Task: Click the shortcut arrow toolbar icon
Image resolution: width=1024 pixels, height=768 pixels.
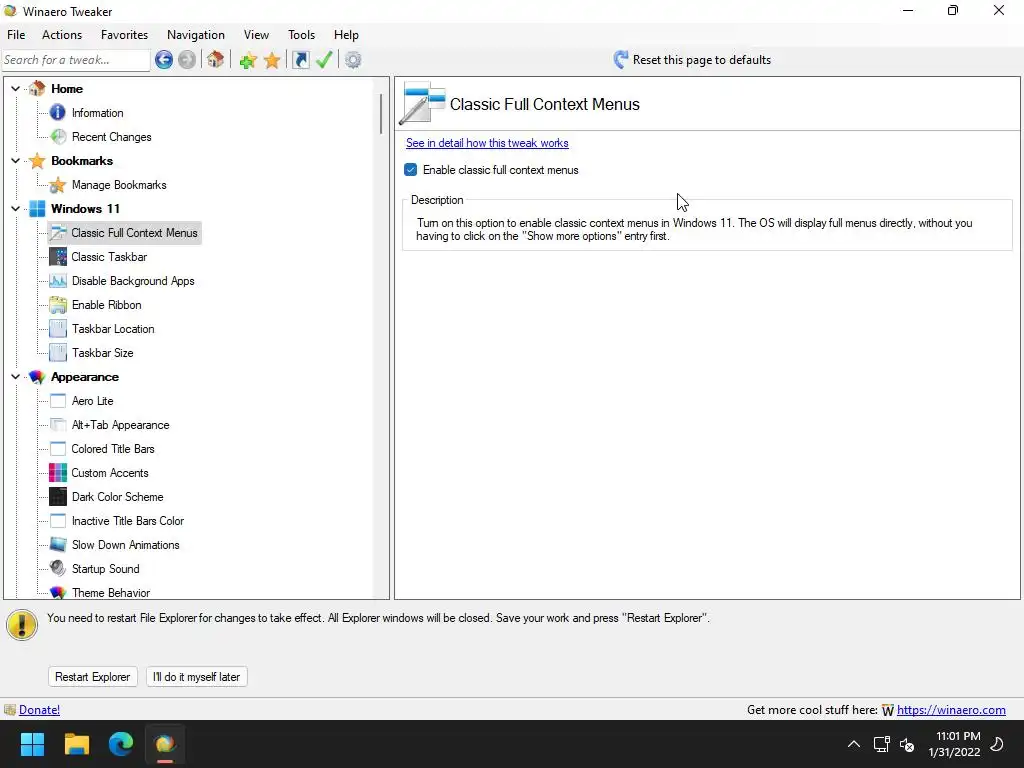Action: click(300, 60)
